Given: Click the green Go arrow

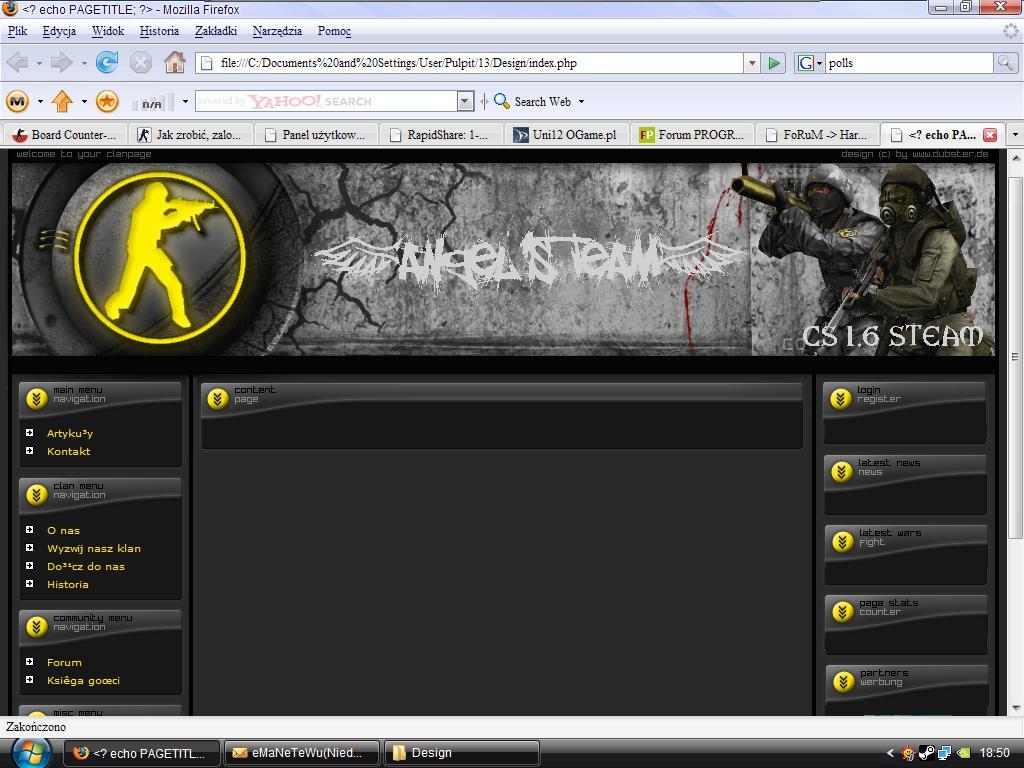Looking at the screenshot, I should (774, 63).
